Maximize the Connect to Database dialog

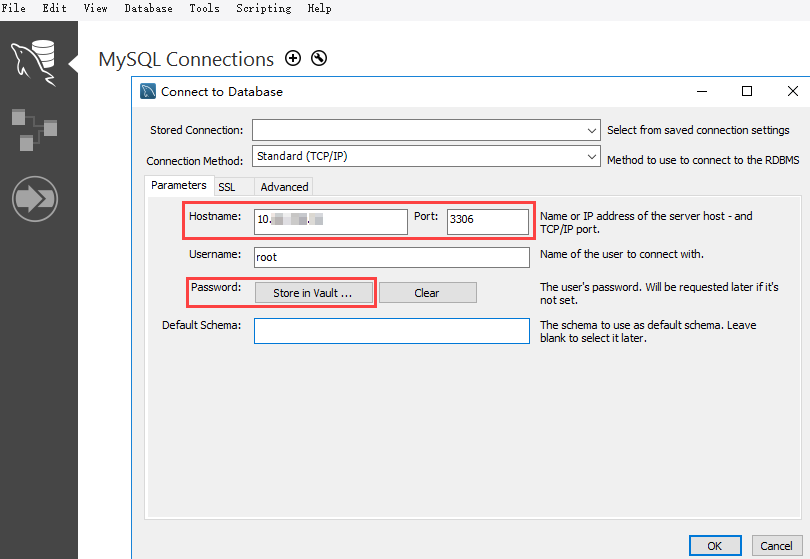point(746,91)
